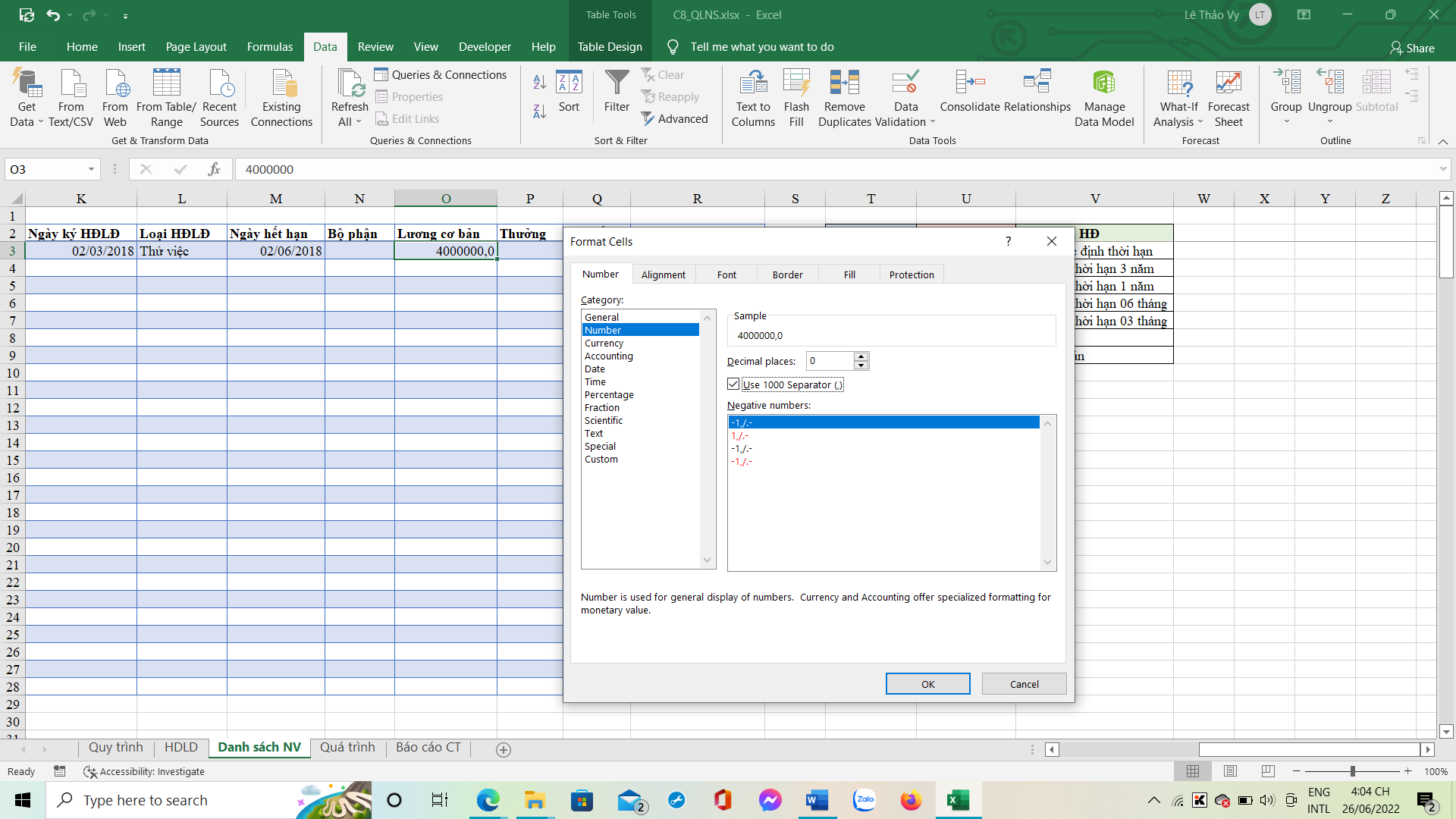
Task: Click the Share button
Action: (1412, 48)
